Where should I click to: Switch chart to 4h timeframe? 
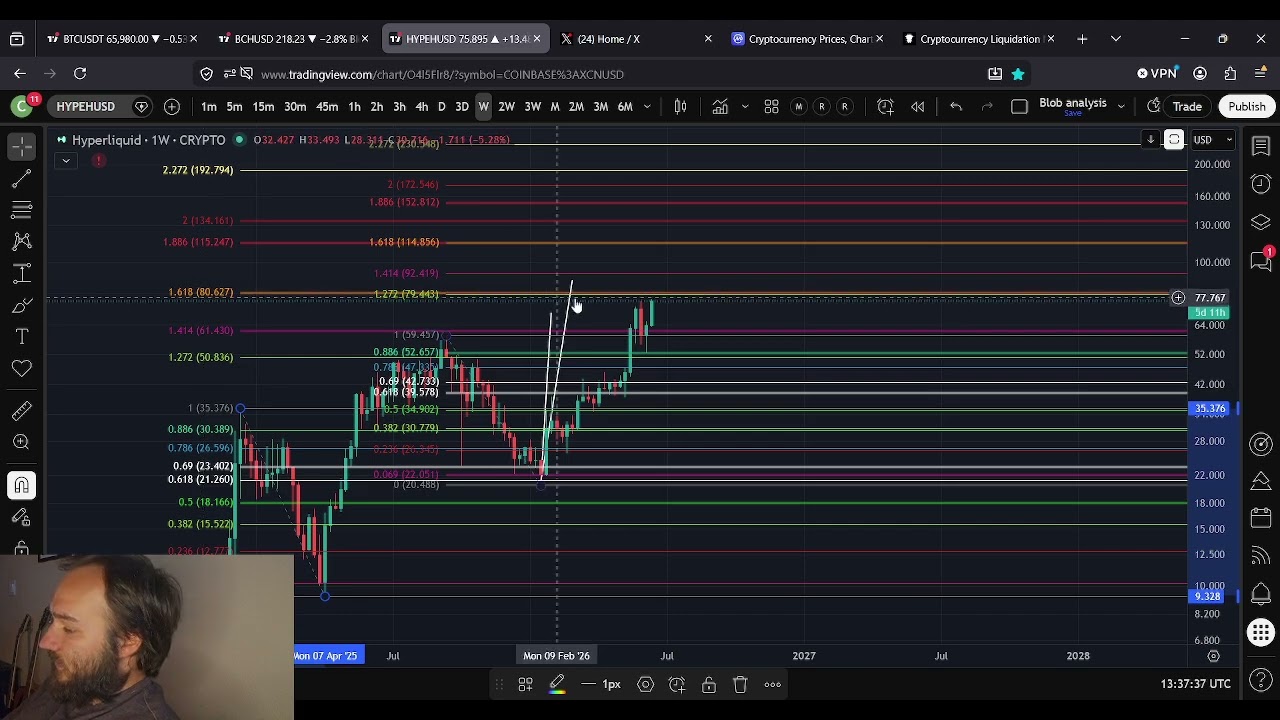(x=421, y=107)
